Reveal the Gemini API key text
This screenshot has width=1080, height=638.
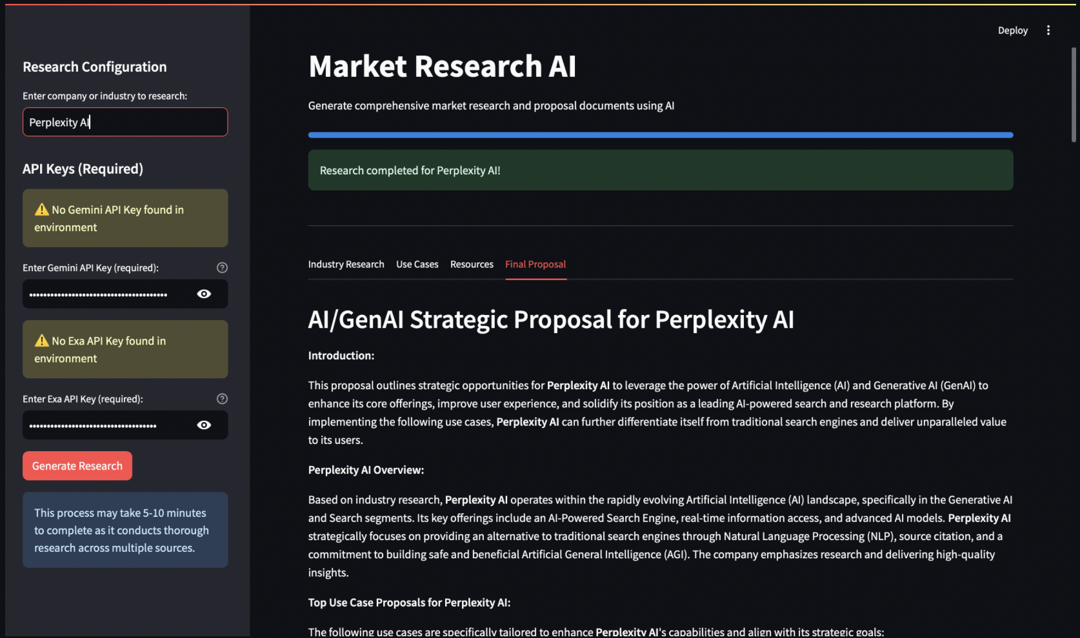(204, 294)
